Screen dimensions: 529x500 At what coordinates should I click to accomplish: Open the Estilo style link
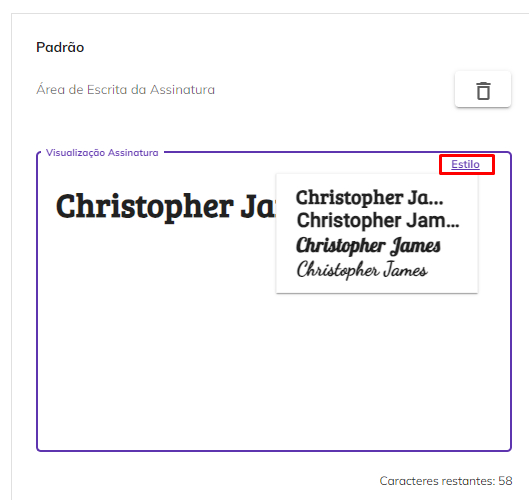(465, 164)
